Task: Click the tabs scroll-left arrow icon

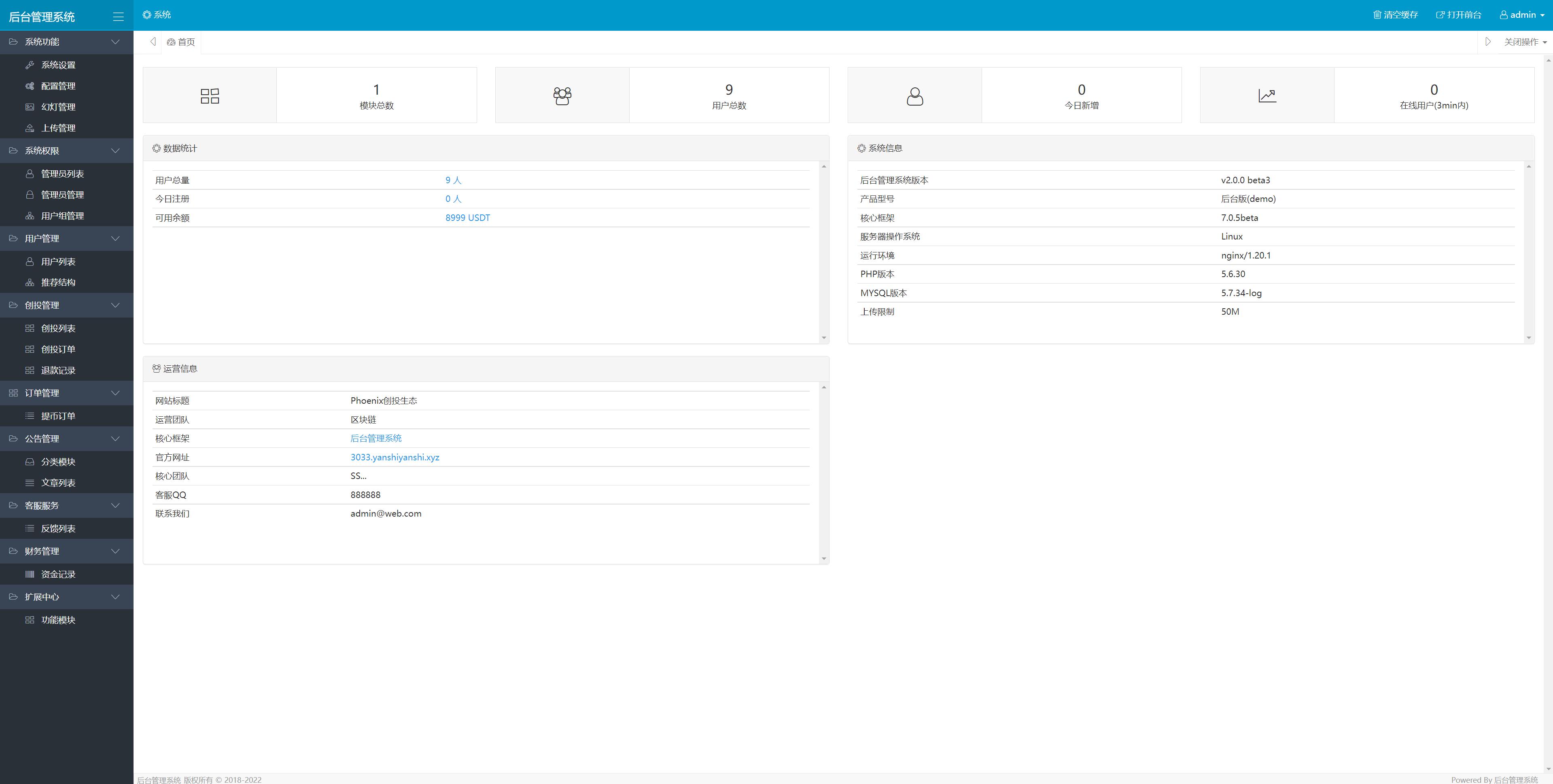Action: [x=153, y=42]
